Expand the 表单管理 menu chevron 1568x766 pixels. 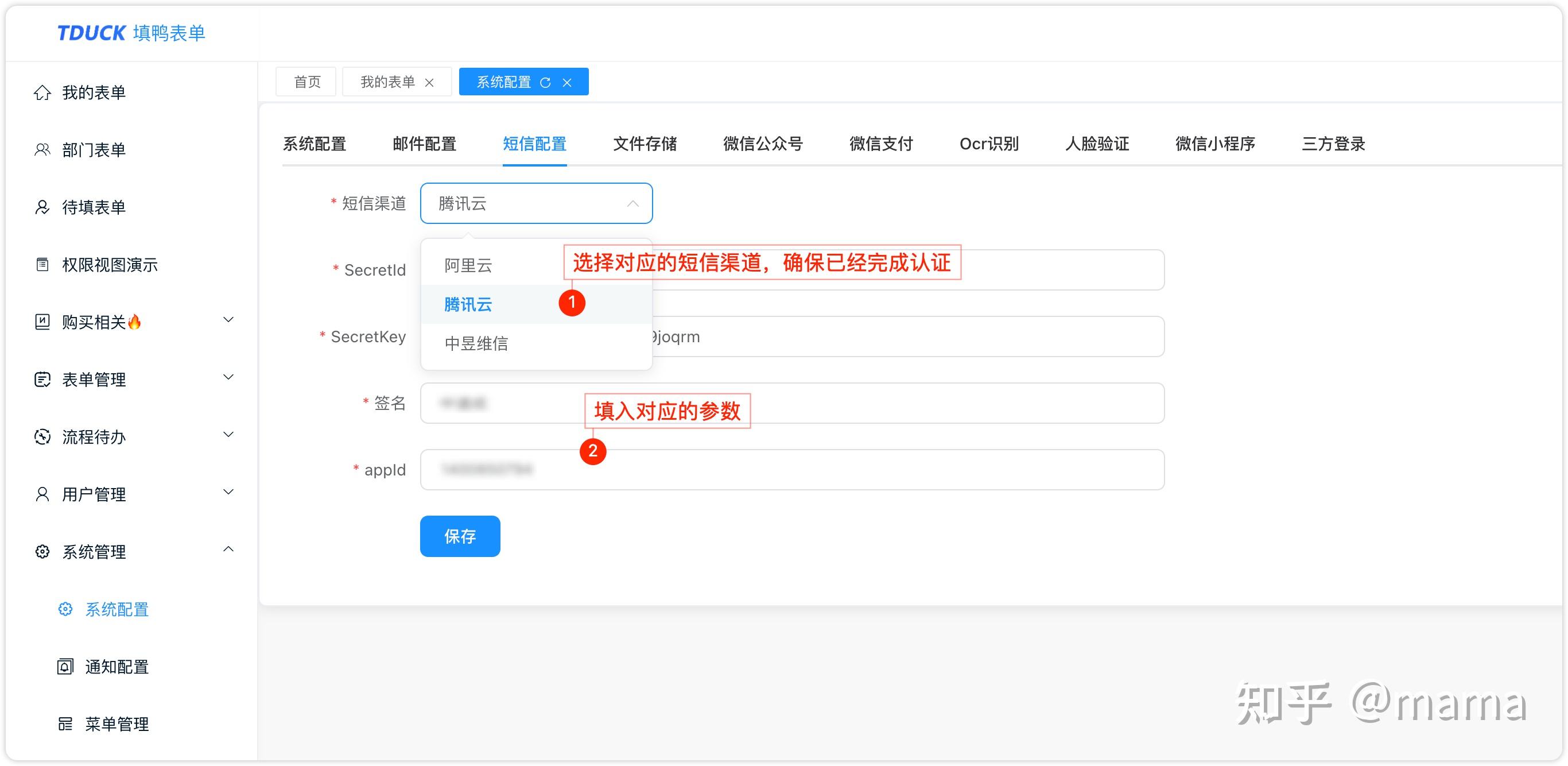pos(228,377)
